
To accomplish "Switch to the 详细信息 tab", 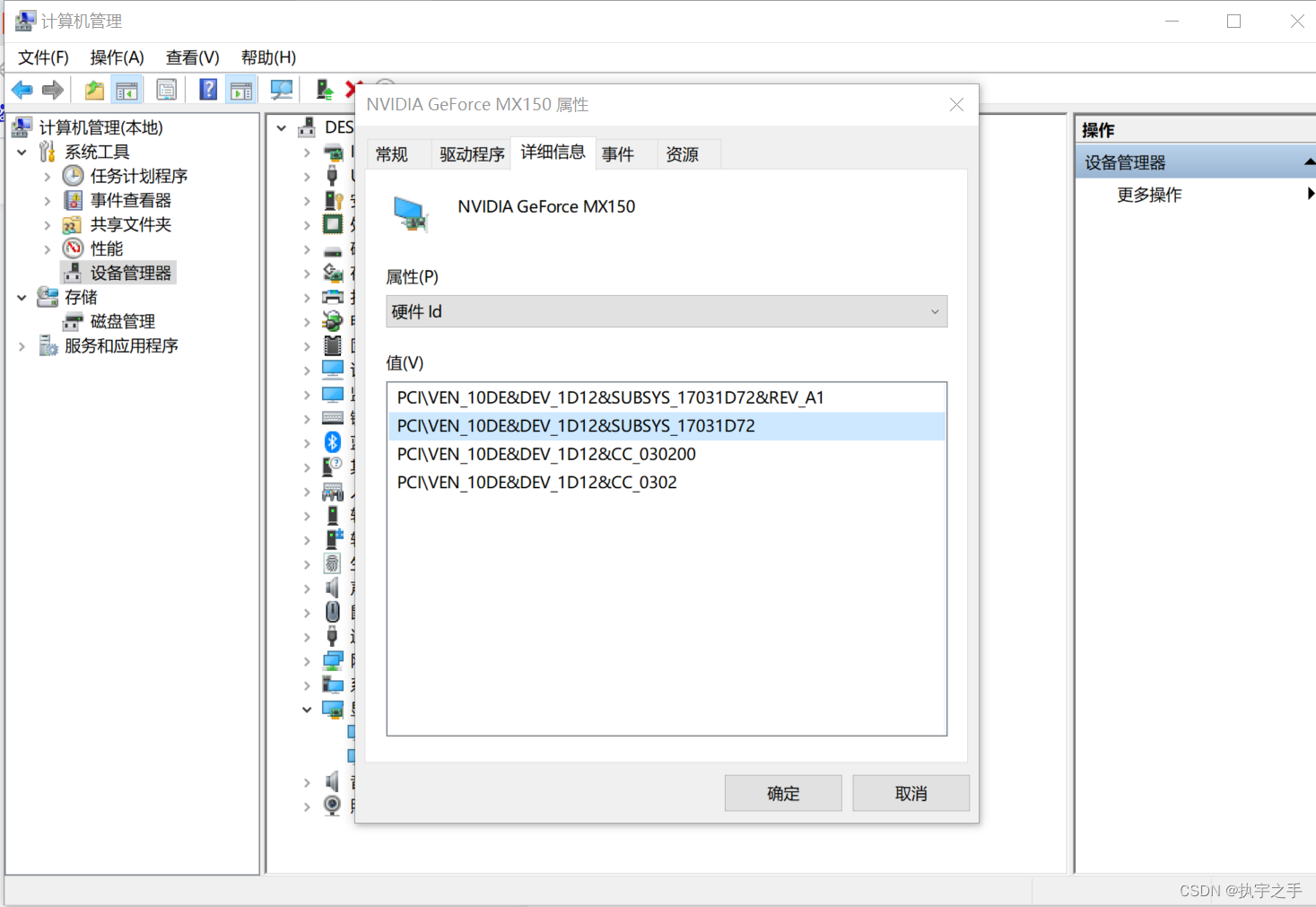I will click(x=553, y=153).
